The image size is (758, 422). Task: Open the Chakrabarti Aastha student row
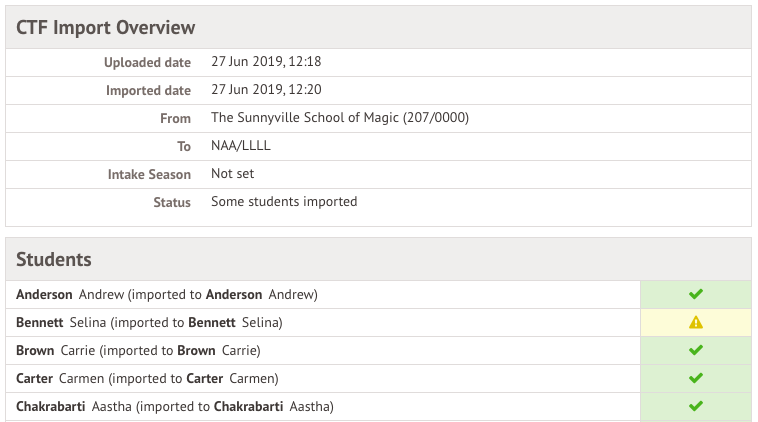pyautogui.click(x=174, y=407)
